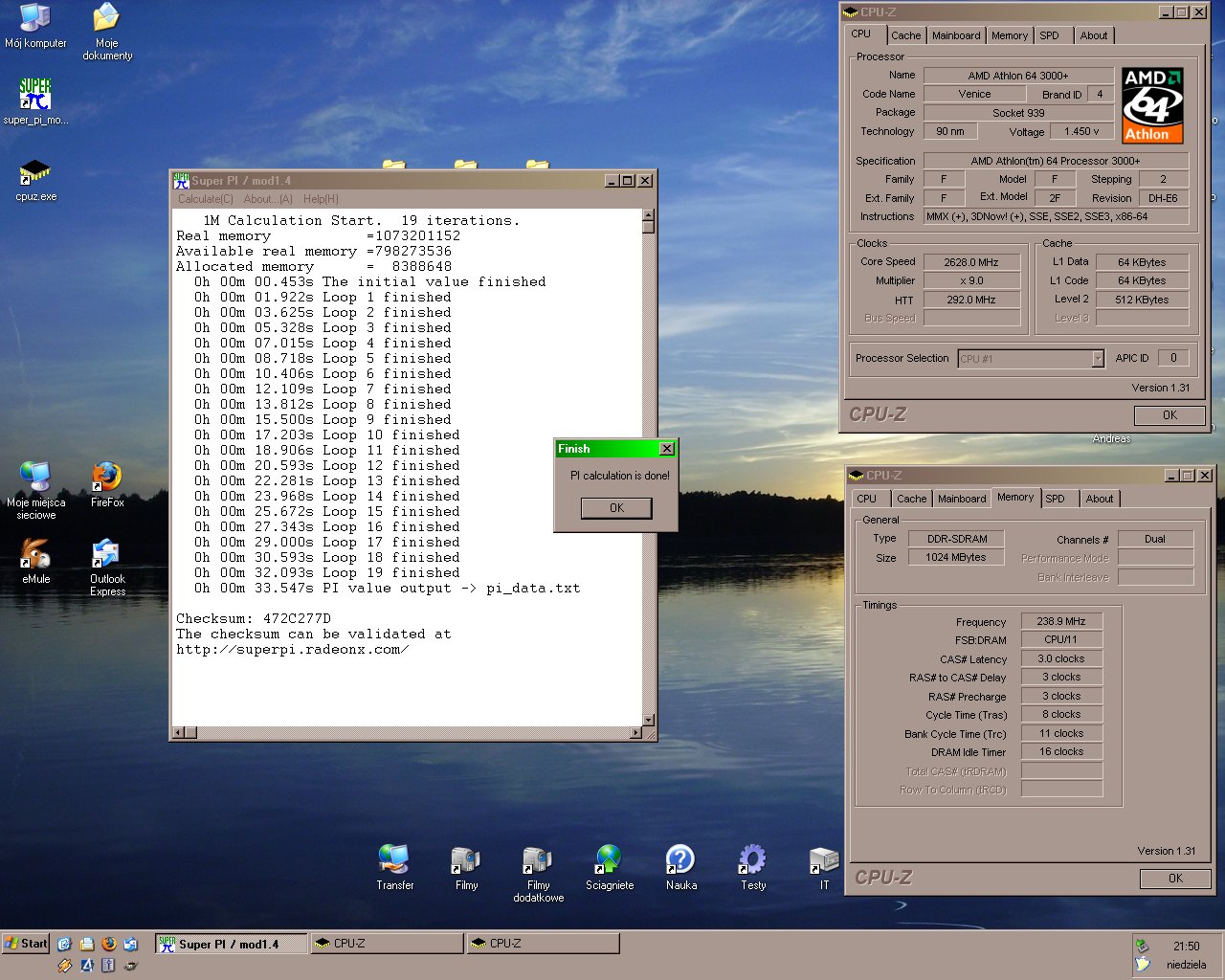Switch to Memory tab in top CPU-Z
This screenshot has width=1225, height=980.
point(1009,35)
